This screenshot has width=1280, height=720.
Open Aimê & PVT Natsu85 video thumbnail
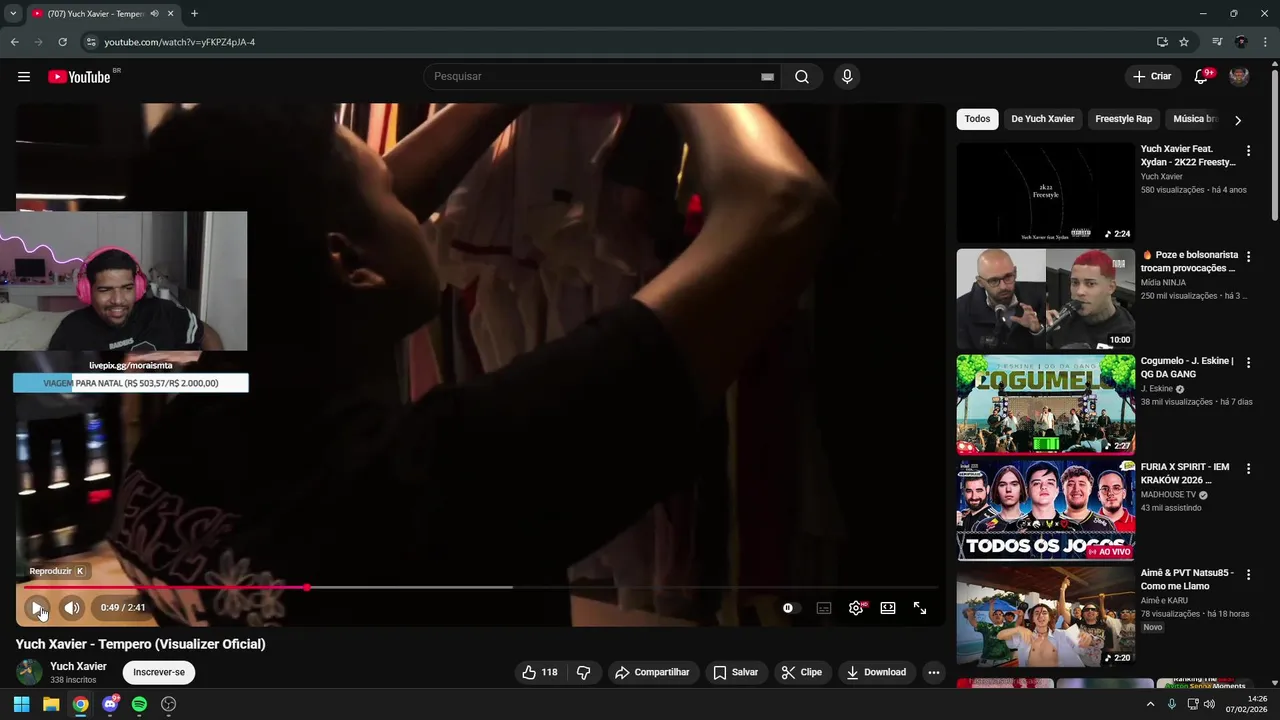pyautogui.click(x=1046, y=617)
